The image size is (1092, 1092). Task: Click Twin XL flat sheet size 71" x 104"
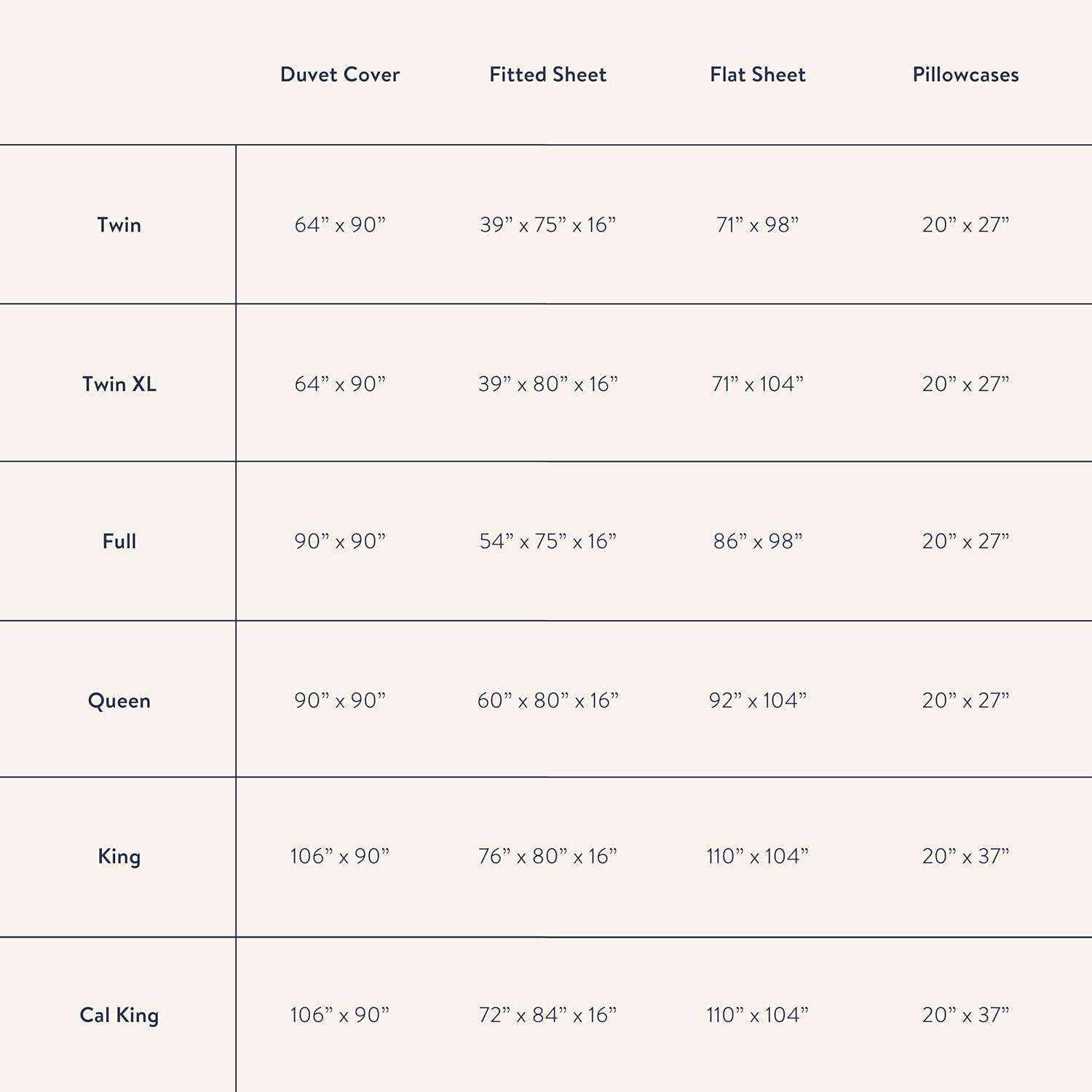click(x=757, y=384)
